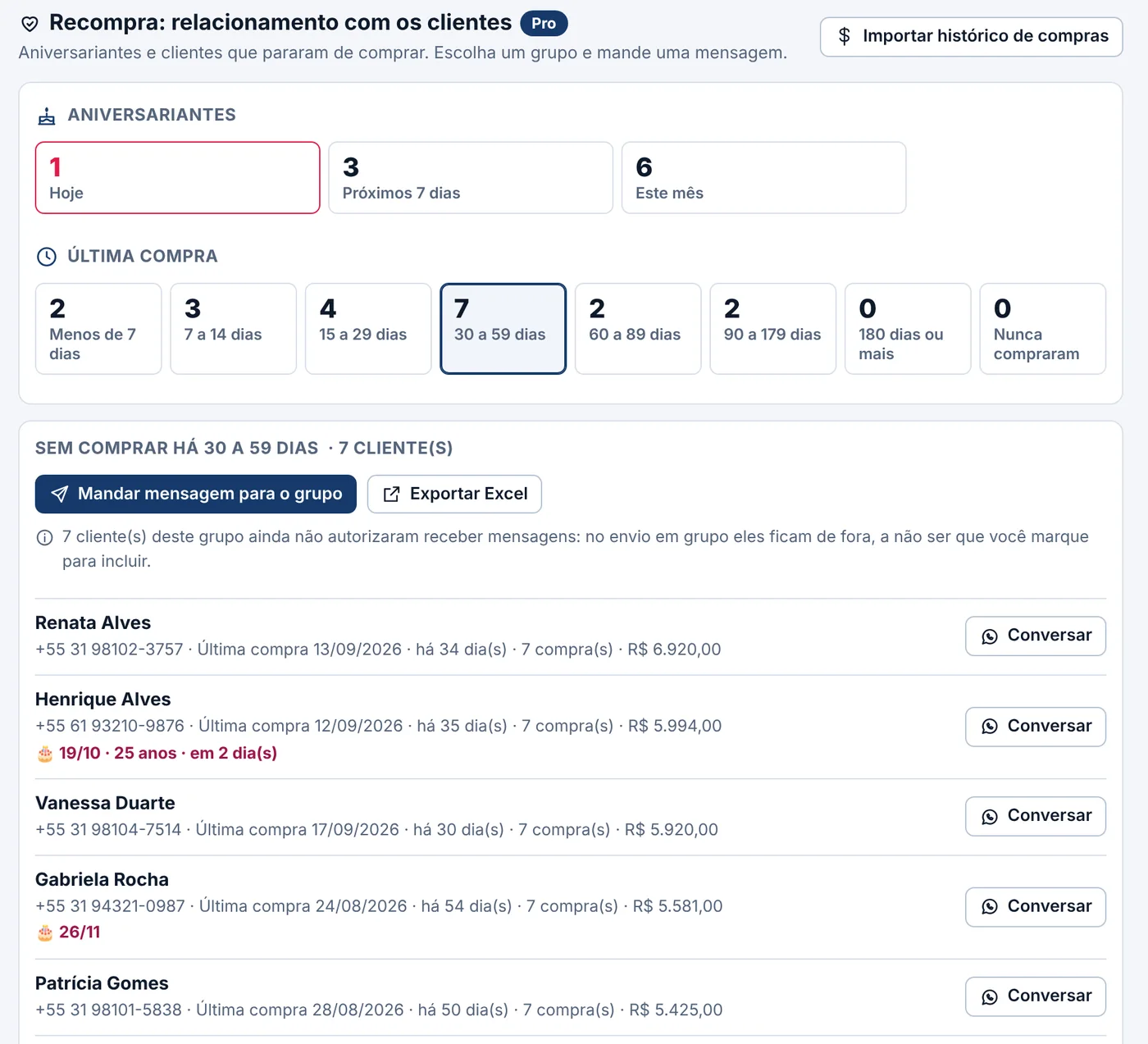Export the list with Exportar Excel

coord(454,494)
